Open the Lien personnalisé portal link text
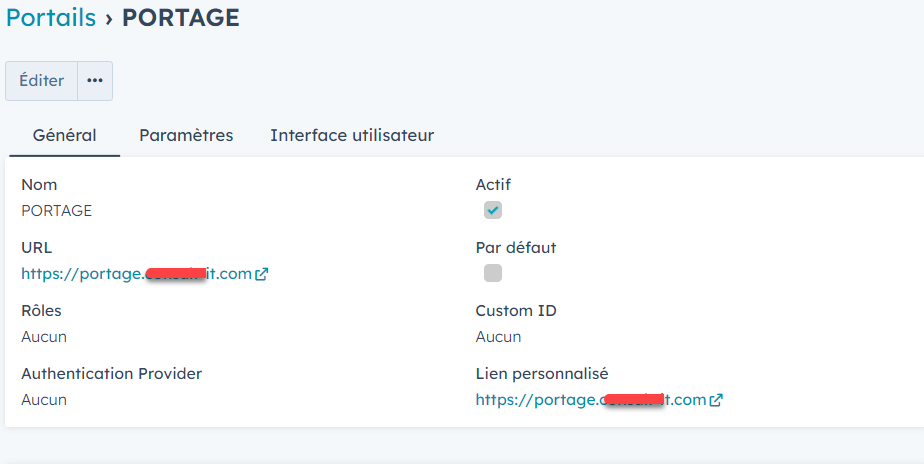 tap(590, 400)
